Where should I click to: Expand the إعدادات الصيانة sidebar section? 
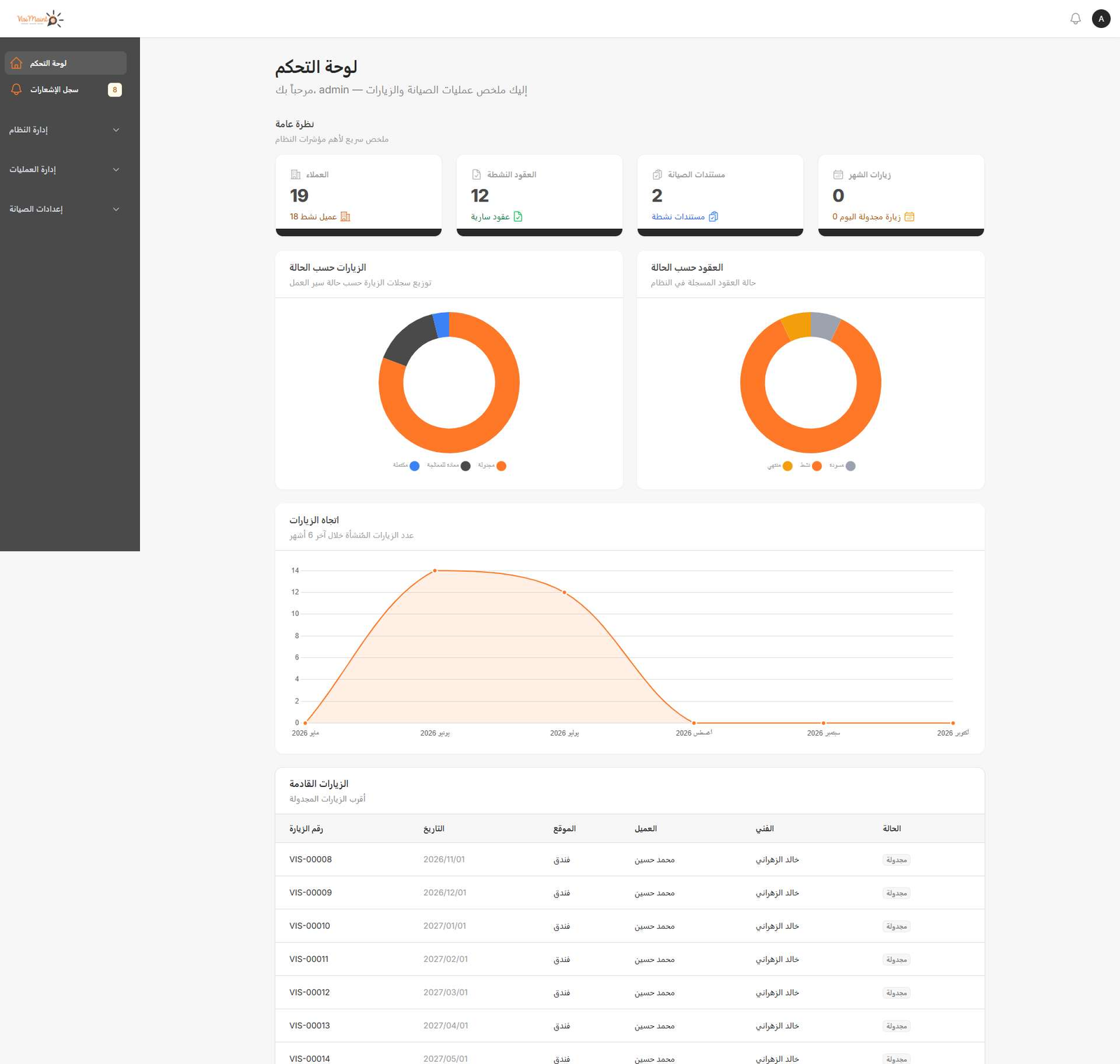tap(64, 209)
